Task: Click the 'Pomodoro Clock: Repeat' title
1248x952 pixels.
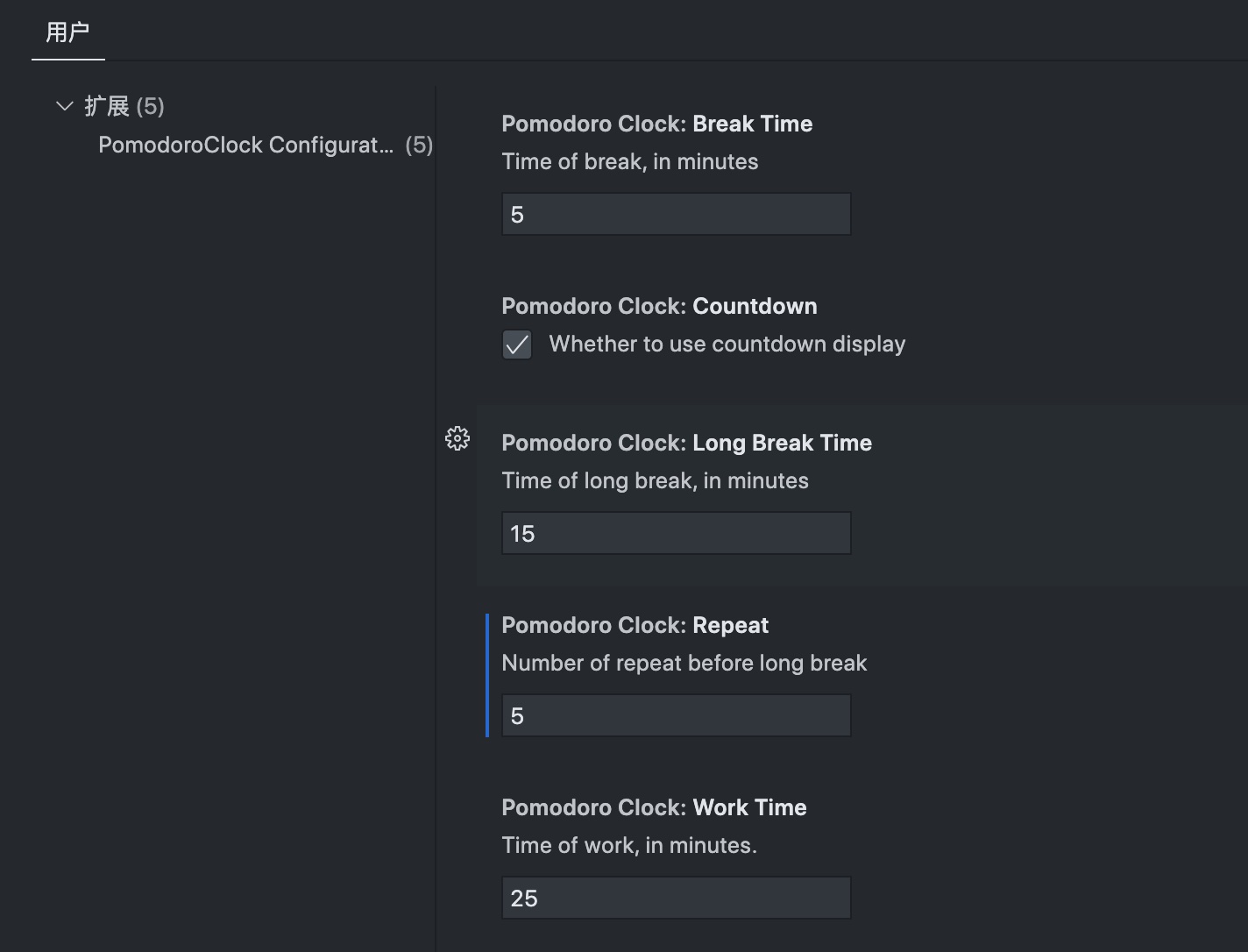Action: (x=635, y=625)
